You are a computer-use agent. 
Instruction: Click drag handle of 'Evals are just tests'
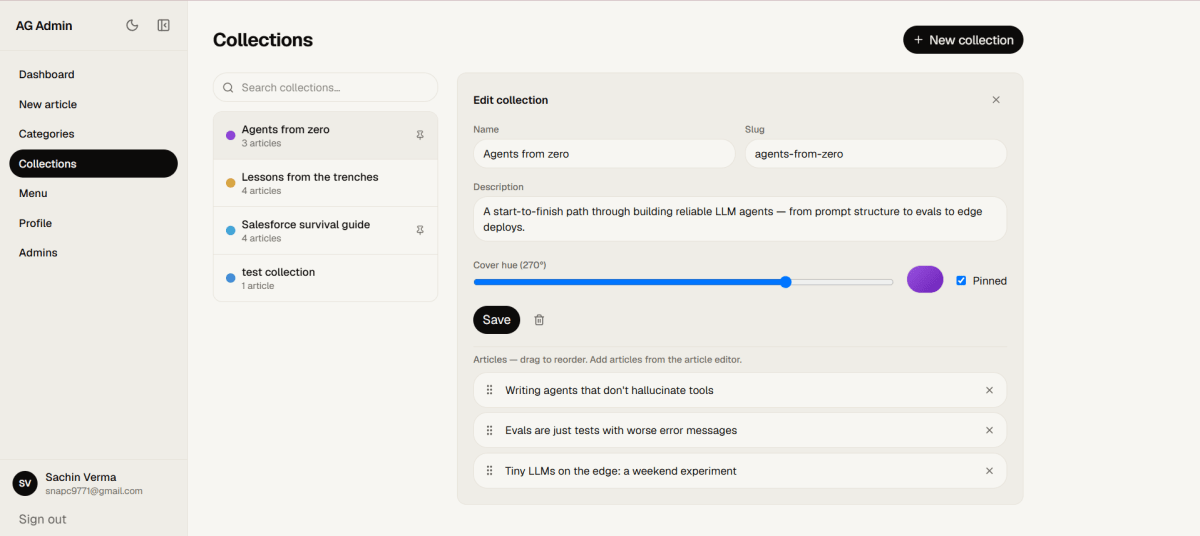tap(490, 430)
